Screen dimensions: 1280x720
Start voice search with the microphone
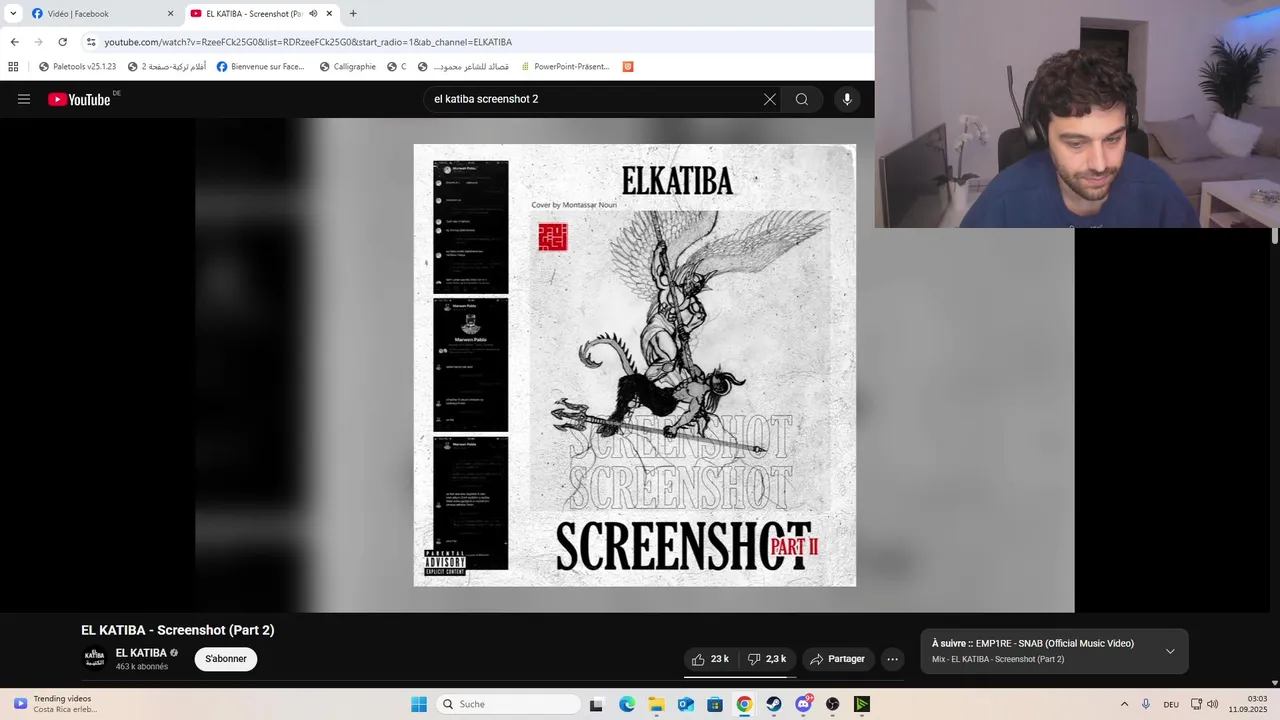tap(847, 99)
